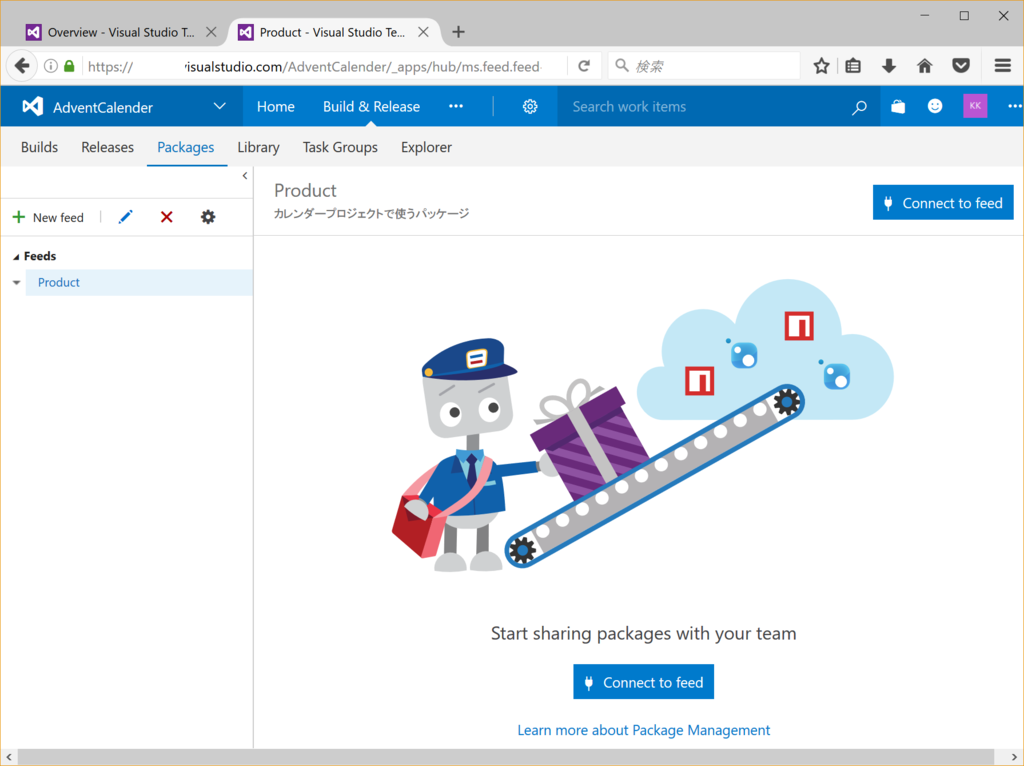The height and width of the screenshot is (766, 1024).
Task: Click New feed button
Action: (x=48, y=217)
